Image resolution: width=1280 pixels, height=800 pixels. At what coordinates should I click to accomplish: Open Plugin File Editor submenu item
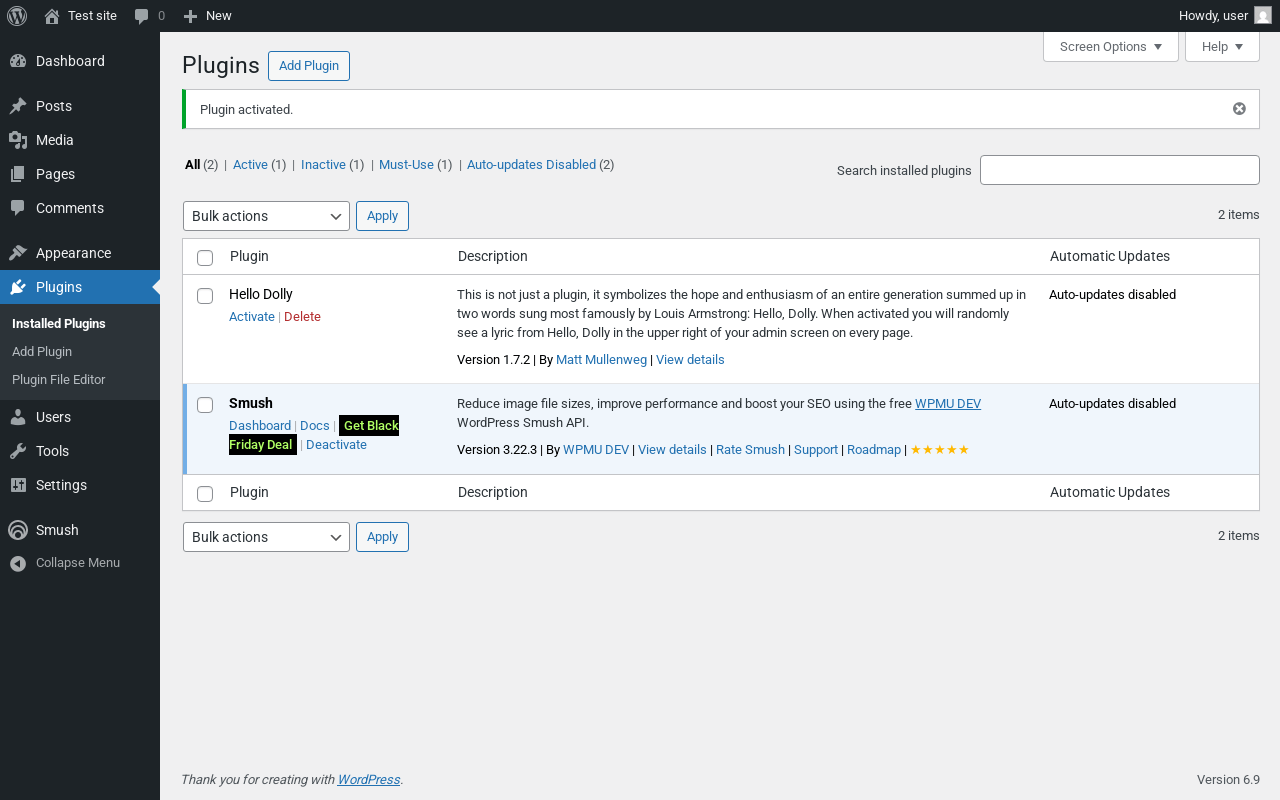coord(58,380)
